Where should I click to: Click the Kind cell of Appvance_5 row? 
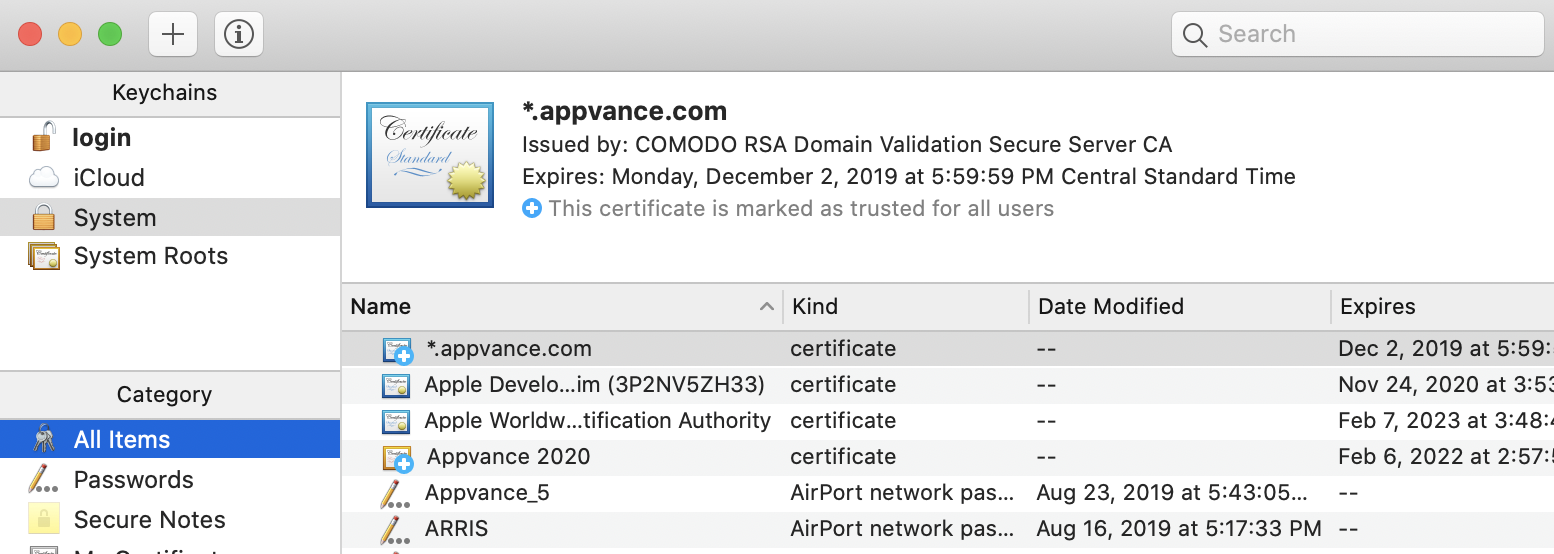click(x=903, y=493)
